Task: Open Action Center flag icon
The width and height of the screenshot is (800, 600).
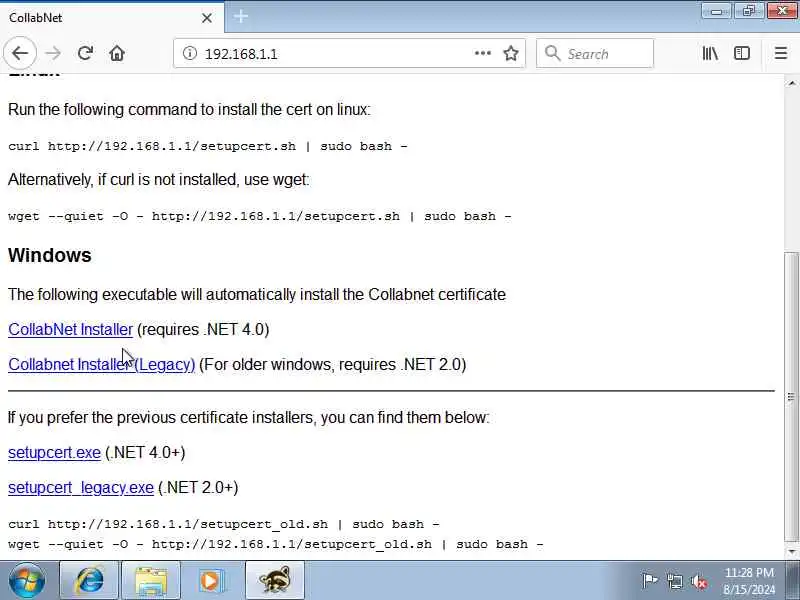Action: (x=649, y=581)
